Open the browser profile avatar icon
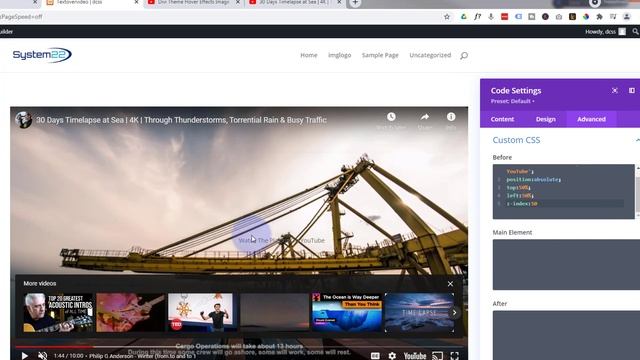Image resolution: width=640 pixels, height=360 pixels. coord(627,17)
